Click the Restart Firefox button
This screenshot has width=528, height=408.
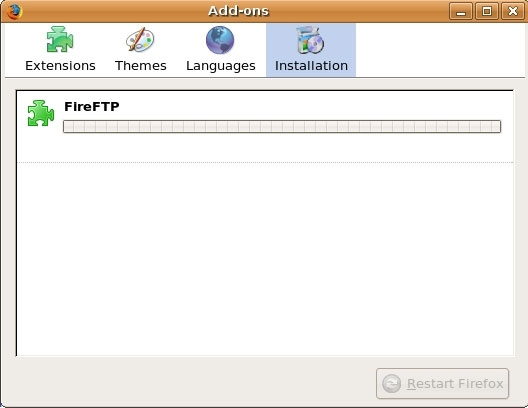point(442,383)
